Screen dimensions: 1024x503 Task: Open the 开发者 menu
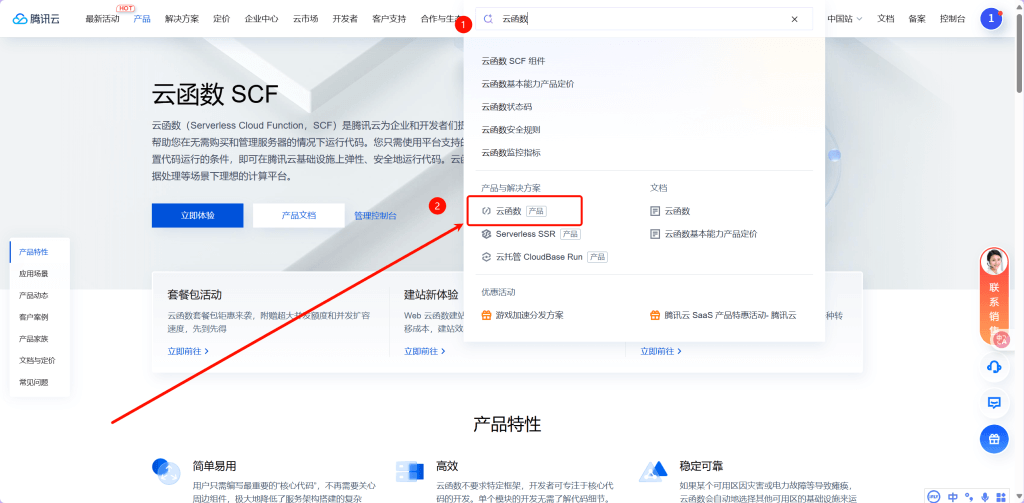pyautogui.click(x=345, y=19)
